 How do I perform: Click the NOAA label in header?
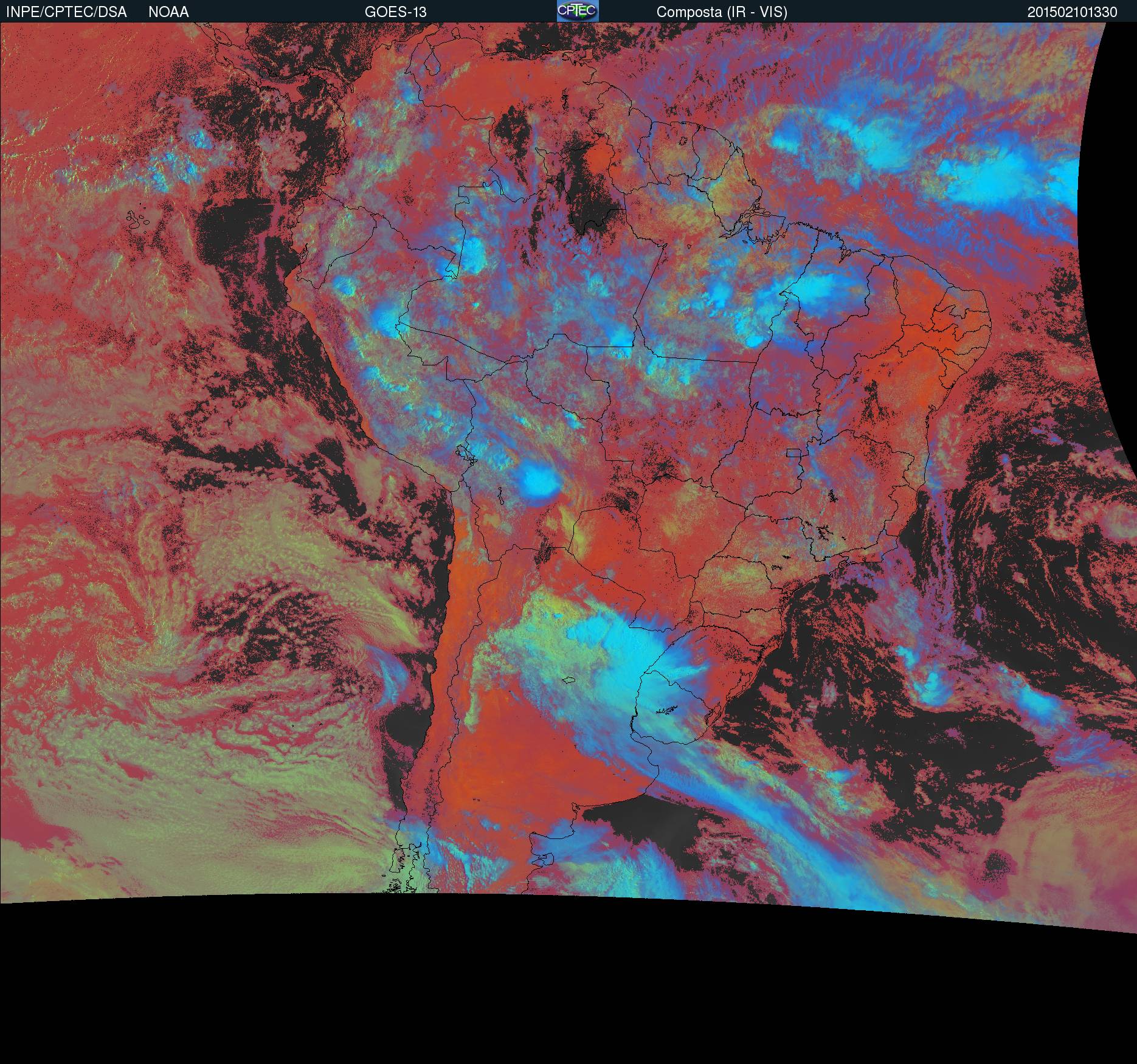[168, 12]
